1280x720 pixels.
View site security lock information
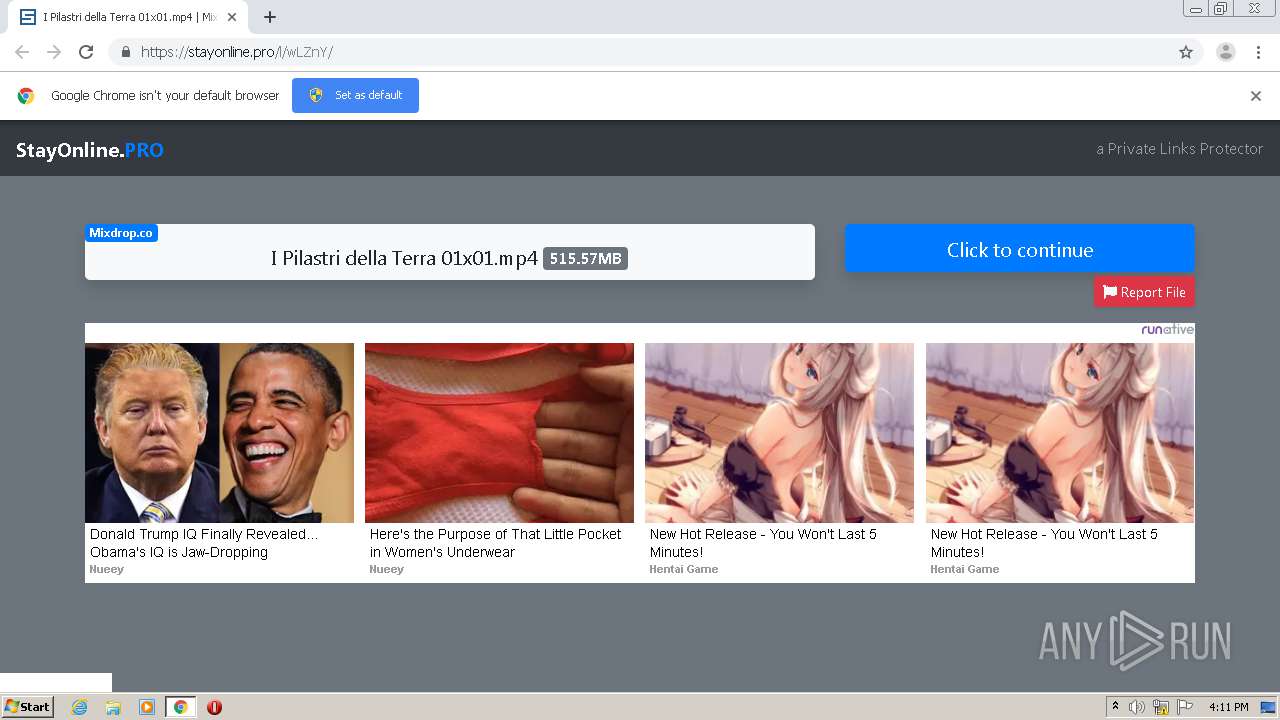pyautogui.click(x=125, y=52)
